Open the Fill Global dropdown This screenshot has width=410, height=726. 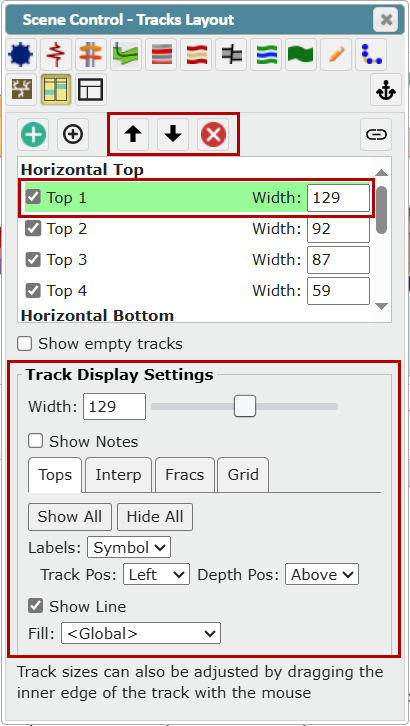coord(141,633)
